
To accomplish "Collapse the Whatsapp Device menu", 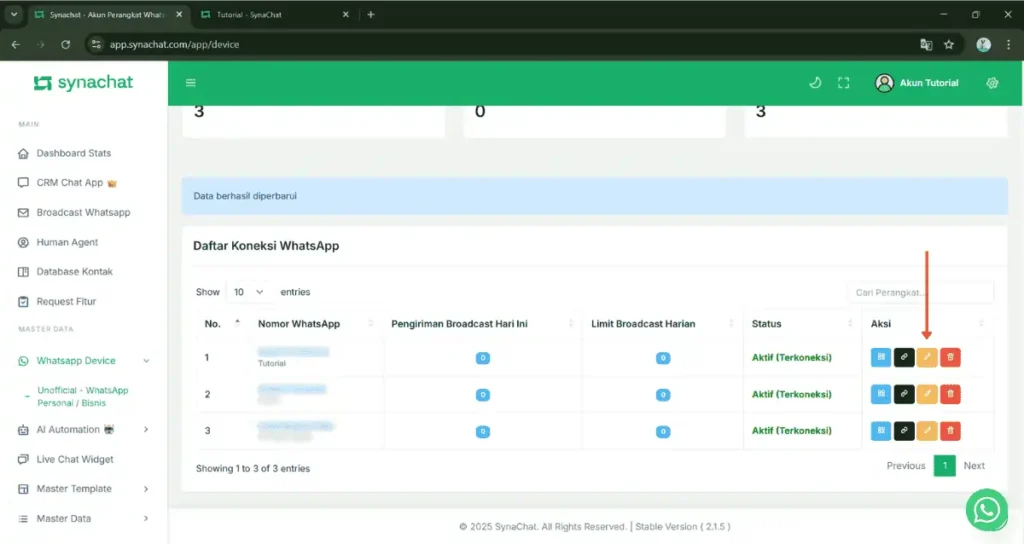I will [x=146, y=361].
